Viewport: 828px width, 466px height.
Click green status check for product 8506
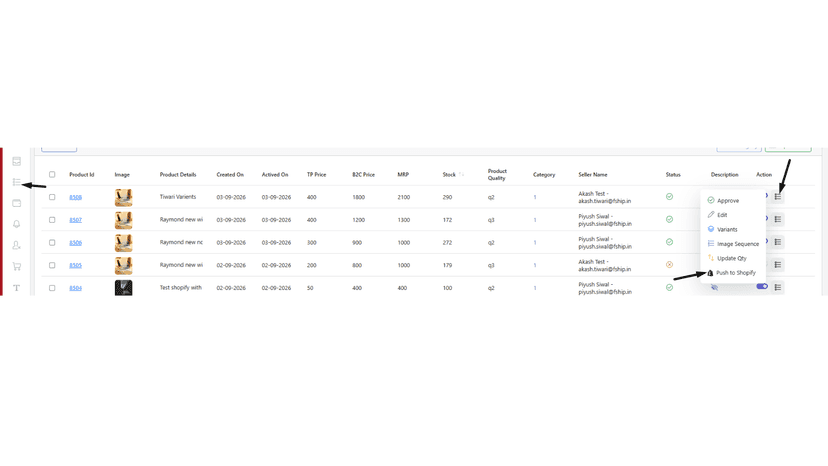coord(669,242)
